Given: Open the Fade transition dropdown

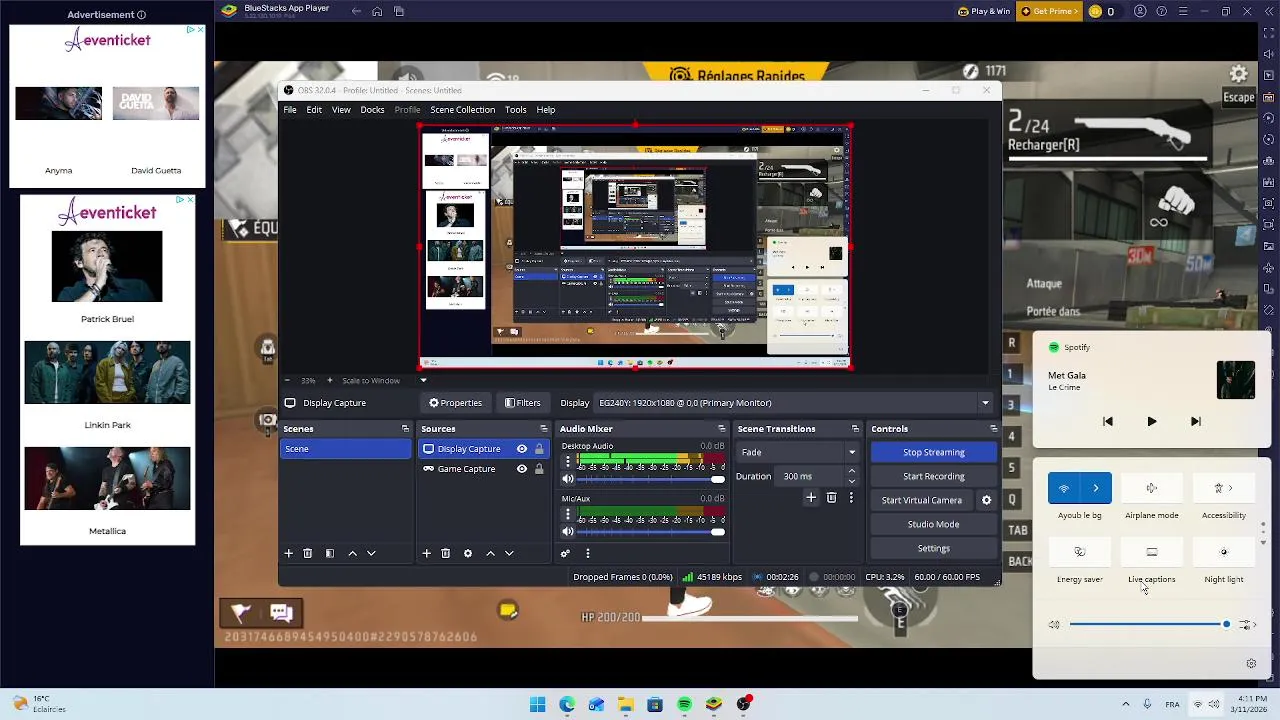Looking at the screenshot, I should pos(798,452).
